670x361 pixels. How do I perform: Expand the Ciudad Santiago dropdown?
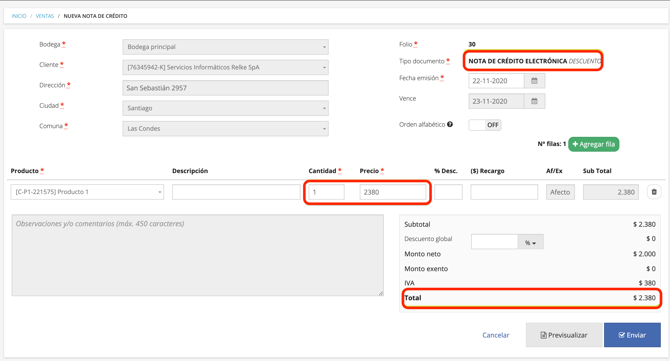[226, 108]
